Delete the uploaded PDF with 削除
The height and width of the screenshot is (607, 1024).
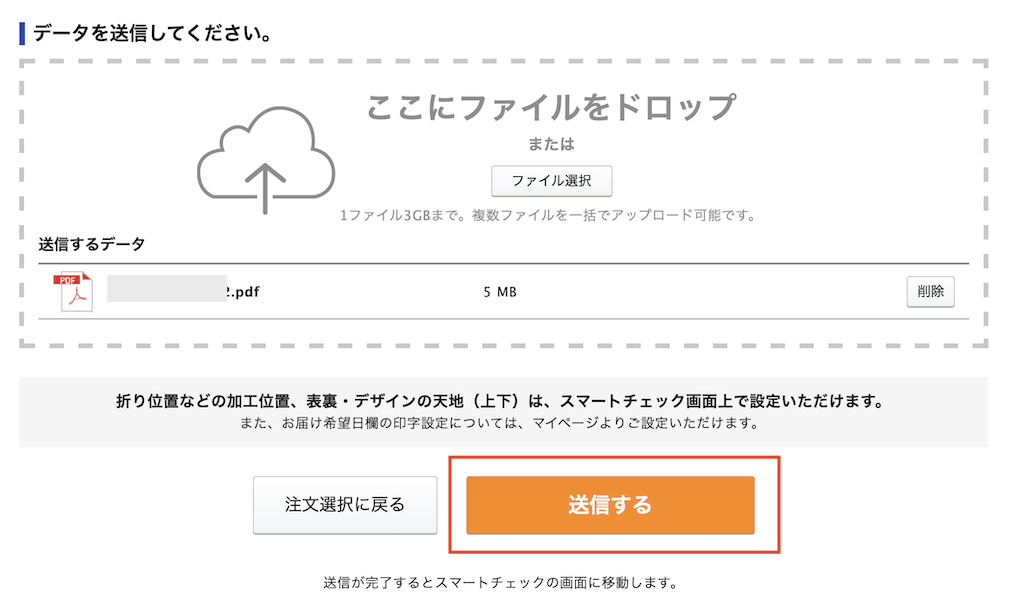930,292
